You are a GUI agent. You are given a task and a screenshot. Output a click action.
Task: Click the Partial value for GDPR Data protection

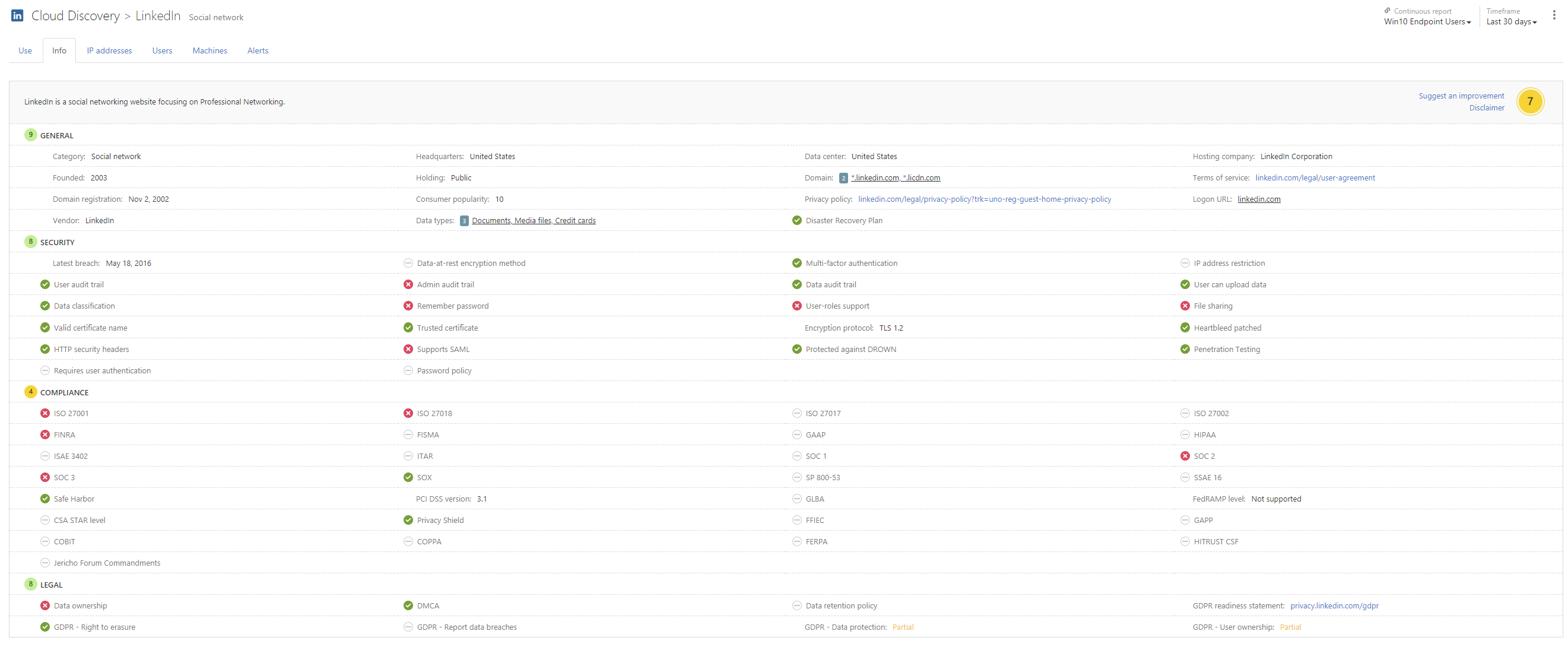point(903,627)
